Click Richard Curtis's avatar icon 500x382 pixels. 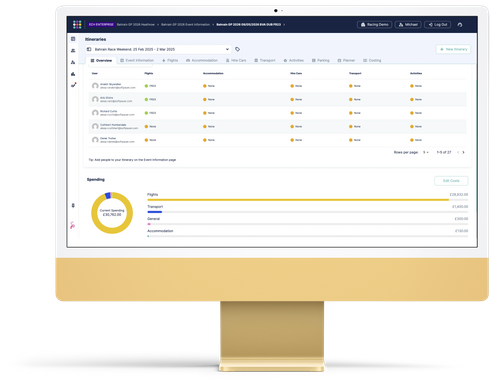pyautogui.click(x=95, y=113)
